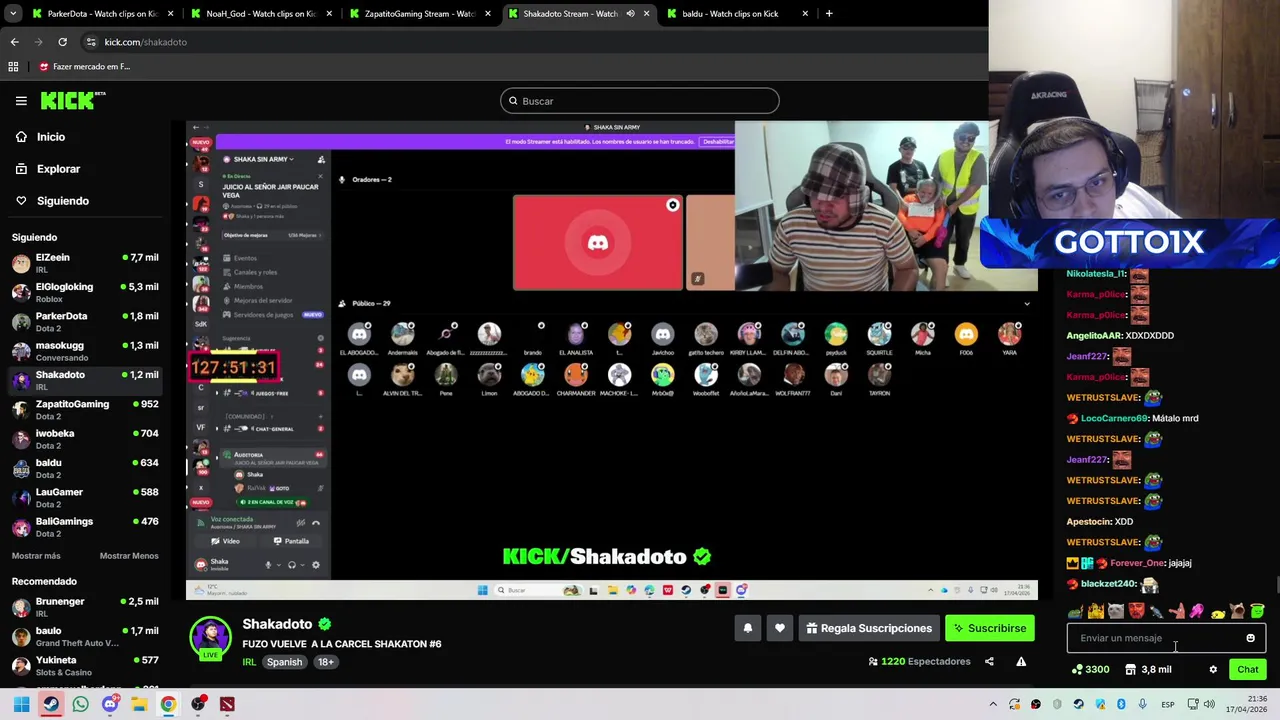Open site information icon in address bar
The width and height of the screenshot is (1280, 720).
[91, 42]
